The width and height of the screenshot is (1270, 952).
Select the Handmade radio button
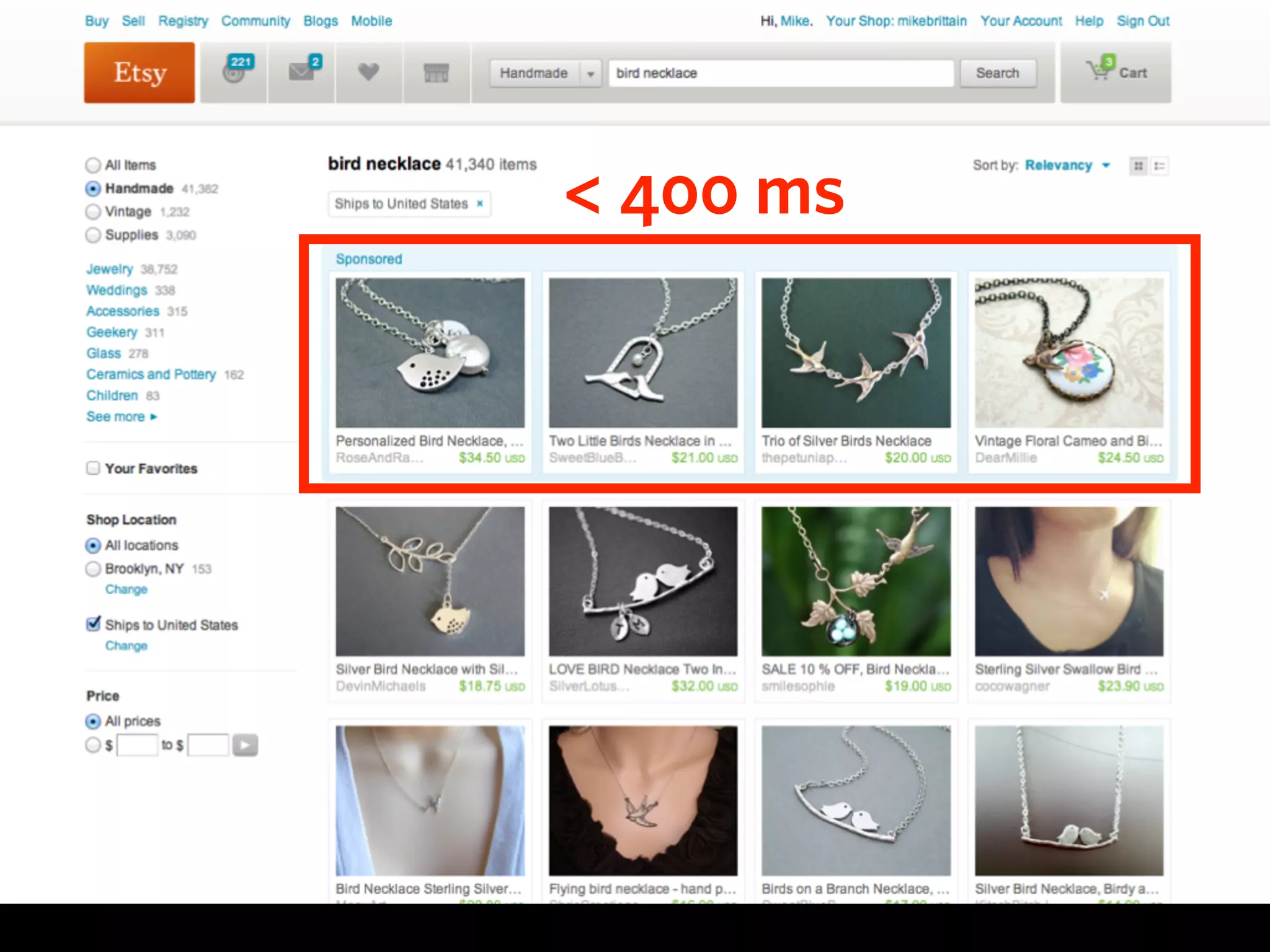[93, 188]
